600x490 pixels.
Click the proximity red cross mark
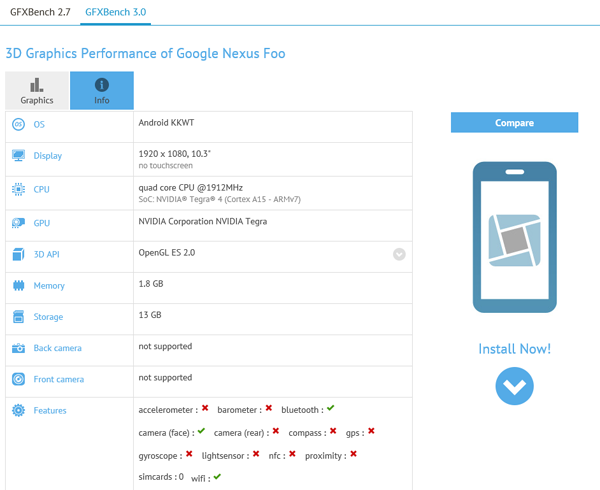354,454
